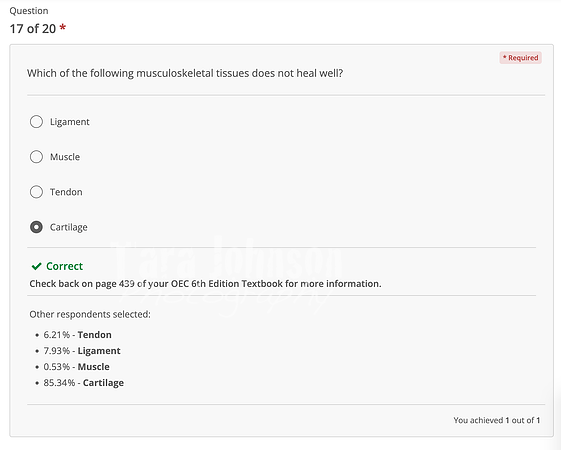Click the textbook page 439 reference line
Screen dimensions: 561x450
pyautogui.click(x=205, y=284)
